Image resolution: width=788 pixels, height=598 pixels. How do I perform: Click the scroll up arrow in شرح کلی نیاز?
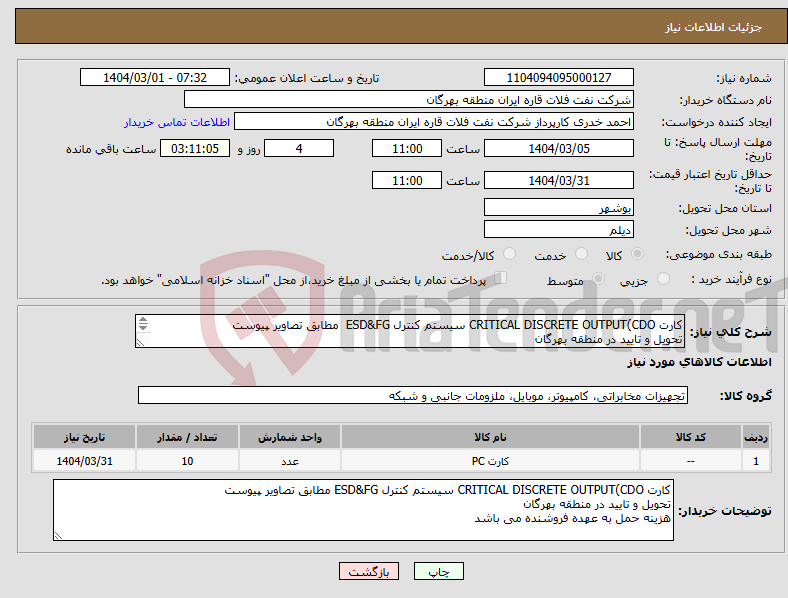point(143,320)
